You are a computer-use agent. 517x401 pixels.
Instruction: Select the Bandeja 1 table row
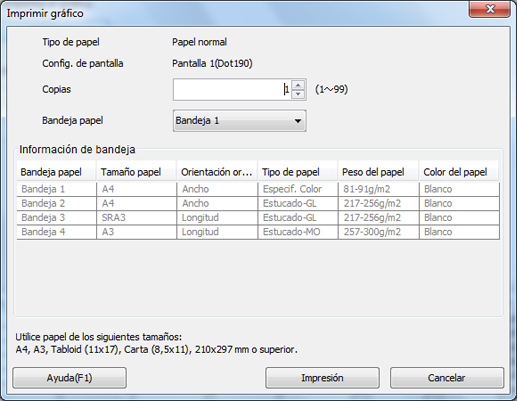tap(258, 189)
